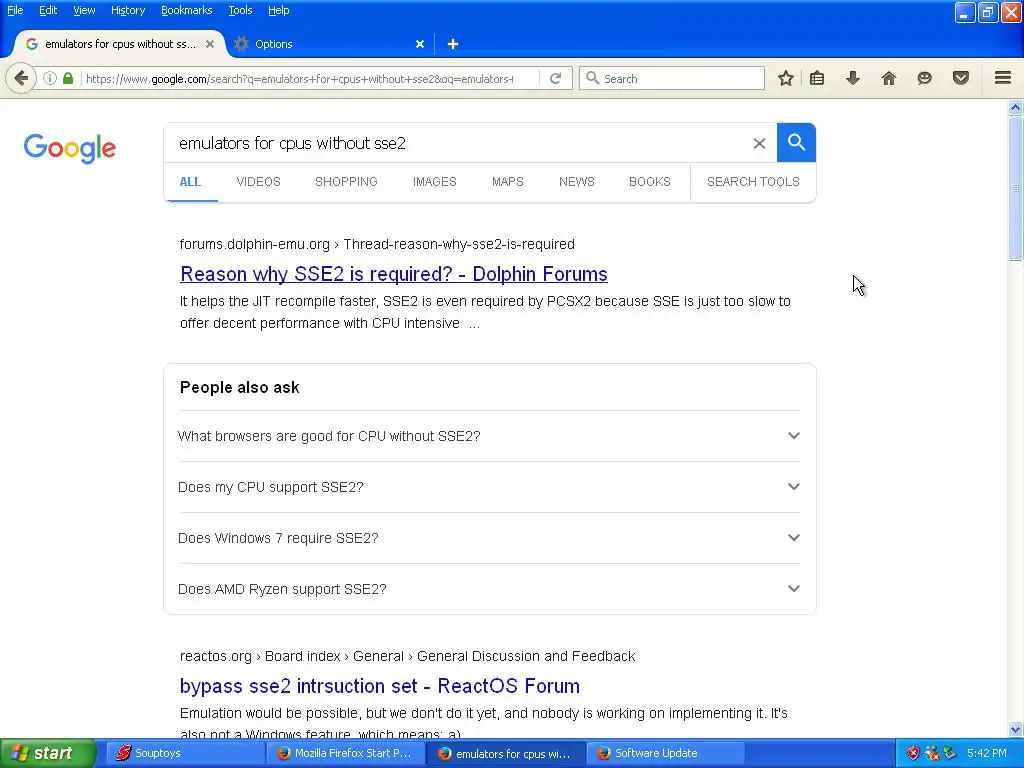The height and width of the screenshot is (768, 1024).
Task: Click in the Google search query field
Action: pyautogui.click(x=457, y=143)
